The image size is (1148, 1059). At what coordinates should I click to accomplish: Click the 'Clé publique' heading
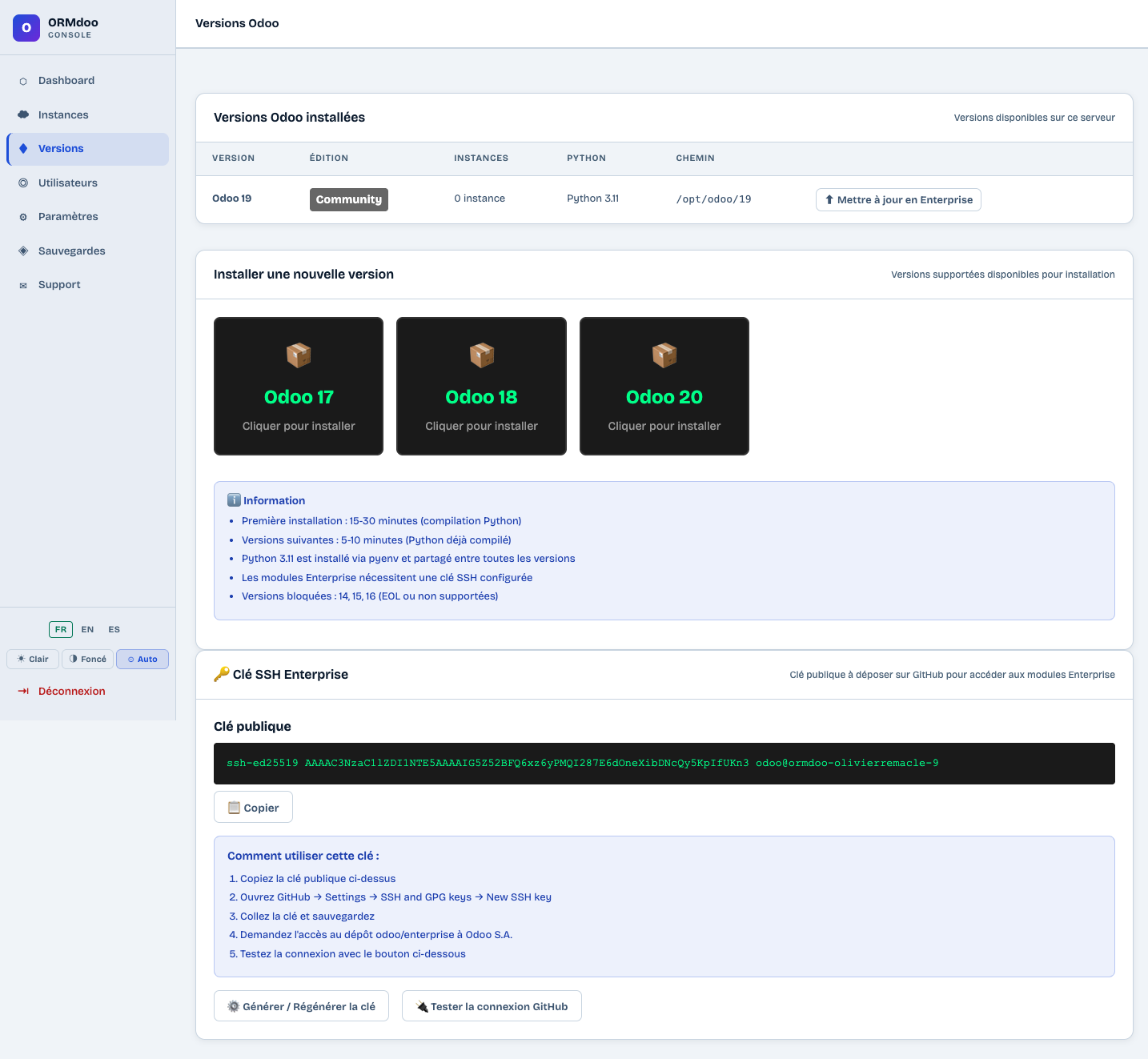tap(252, 727)
